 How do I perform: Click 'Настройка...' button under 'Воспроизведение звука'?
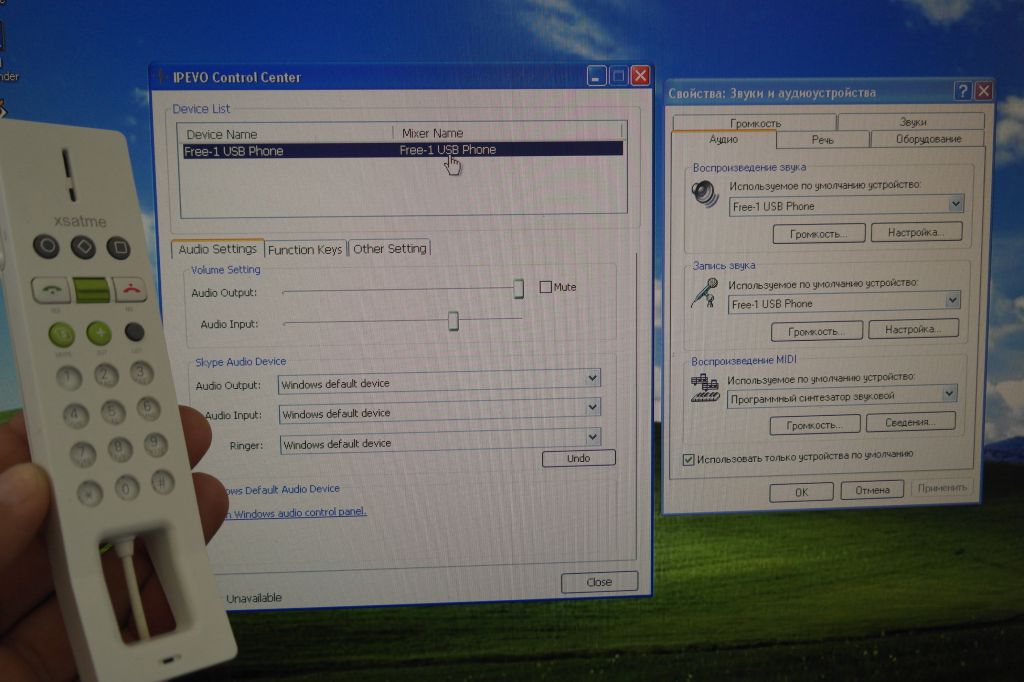[916, 232]
